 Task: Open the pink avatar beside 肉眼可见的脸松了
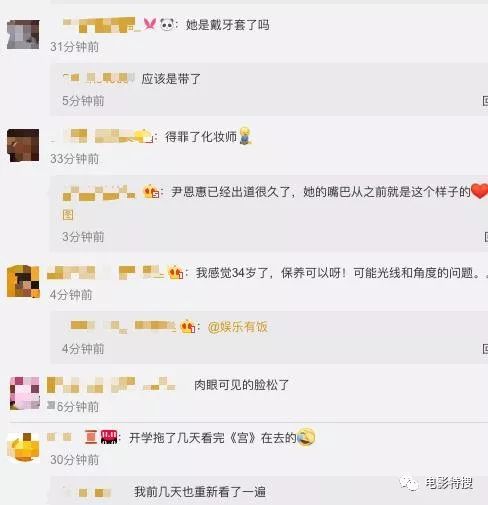[25, 393]
